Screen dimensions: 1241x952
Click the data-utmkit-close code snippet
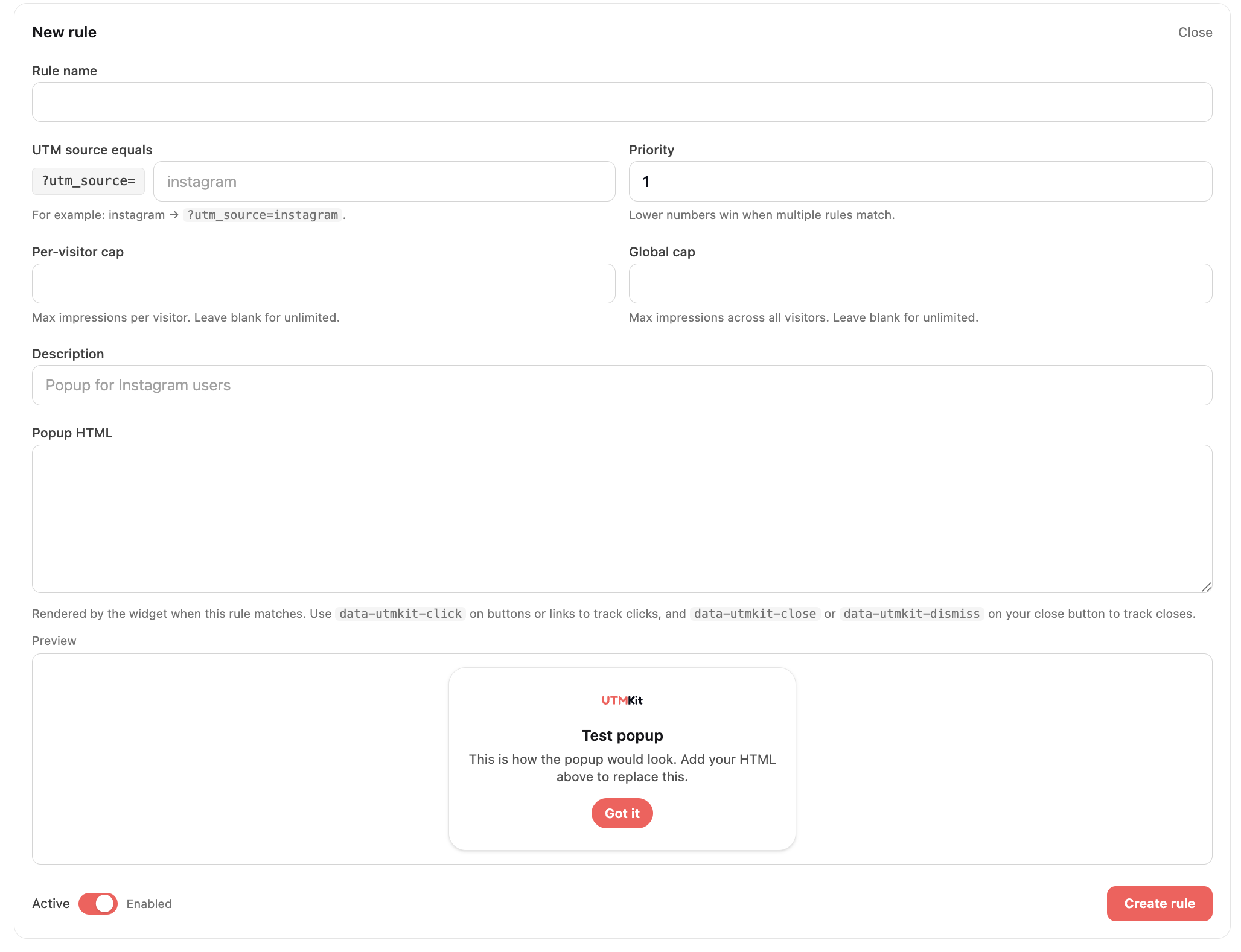754,614
